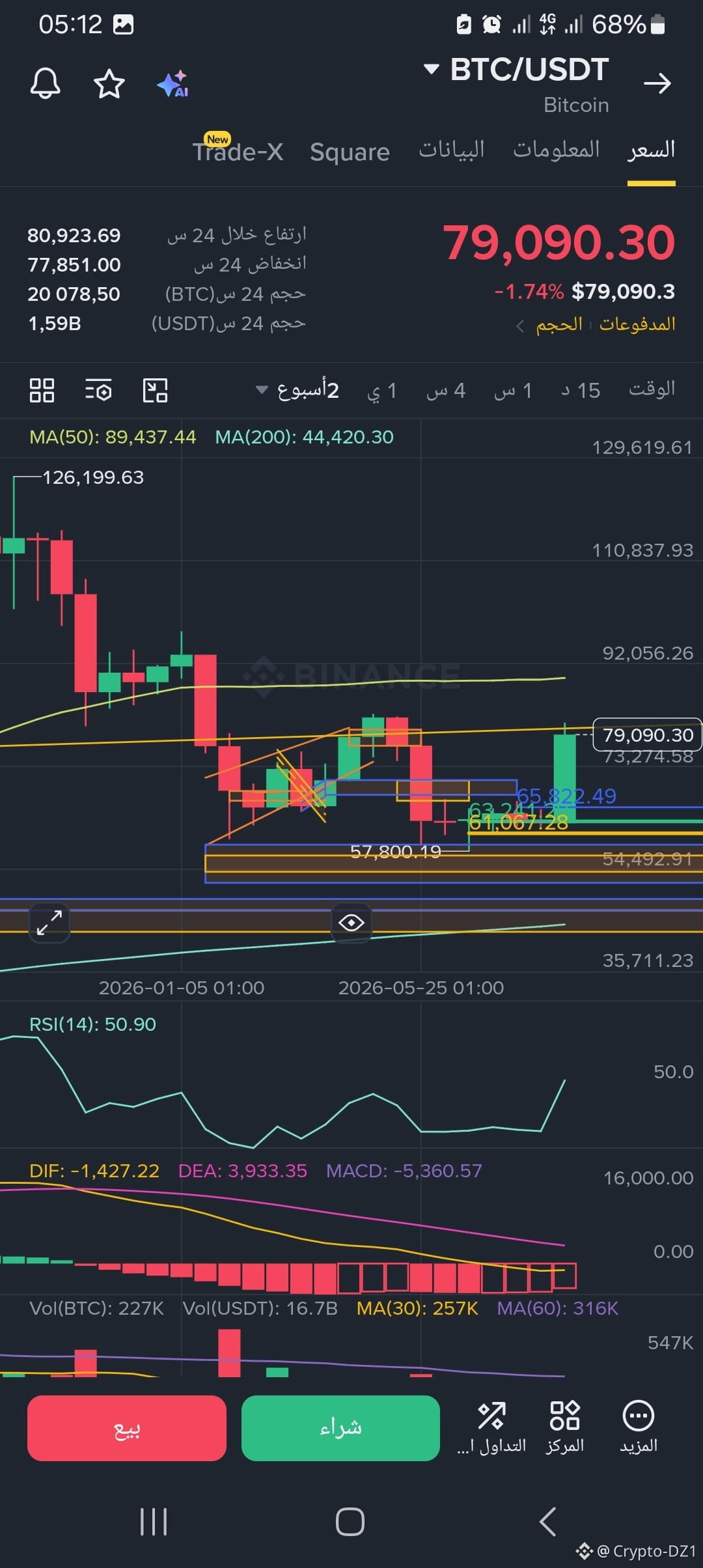Open the البيانات tab

(451, 150)
